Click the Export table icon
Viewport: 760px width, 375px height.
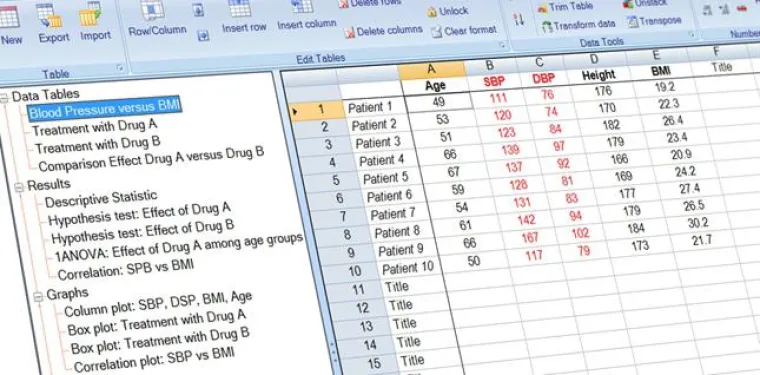pos(50,16)
